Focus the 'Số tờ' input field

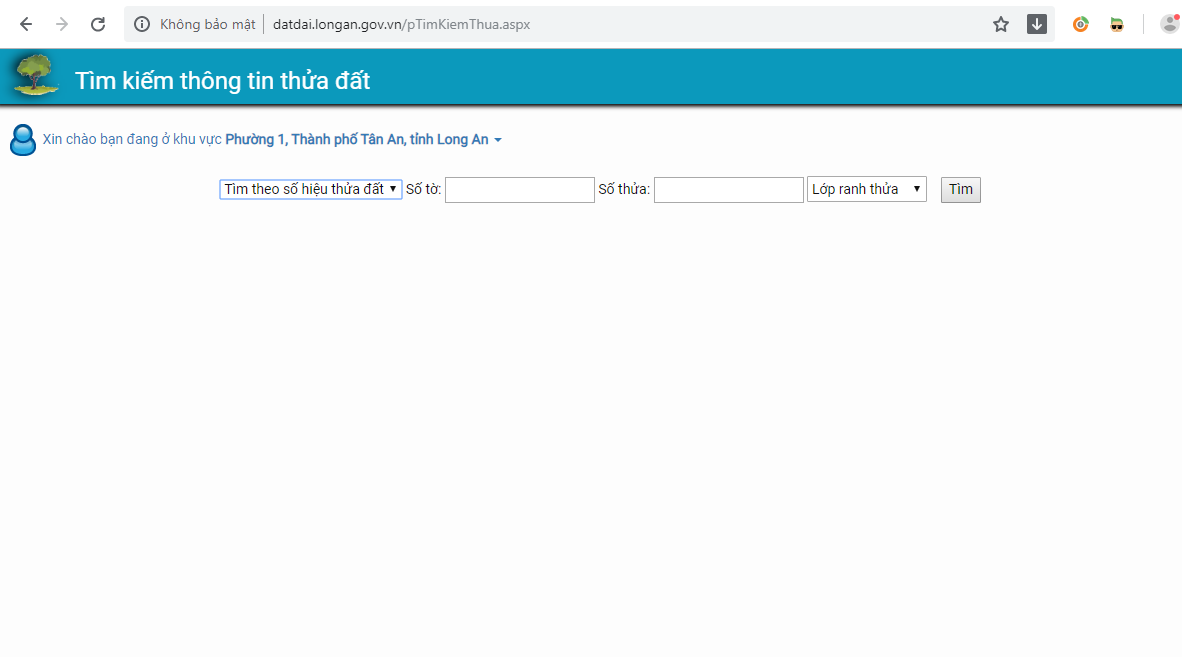click(520, 190)
